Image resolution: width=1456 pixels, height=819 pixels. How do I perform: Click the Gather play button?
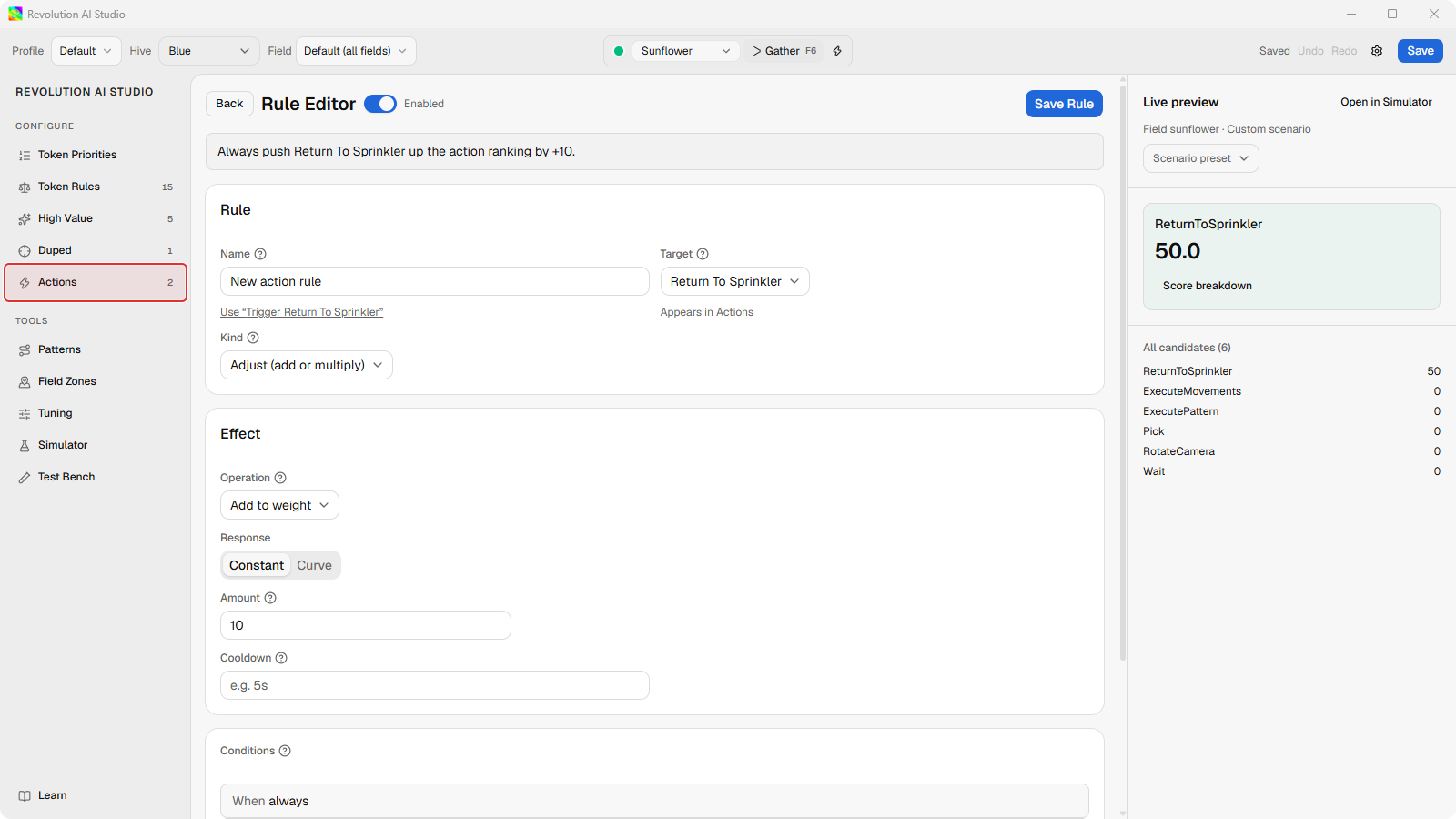pyautogui.click(x=784, y=51)
